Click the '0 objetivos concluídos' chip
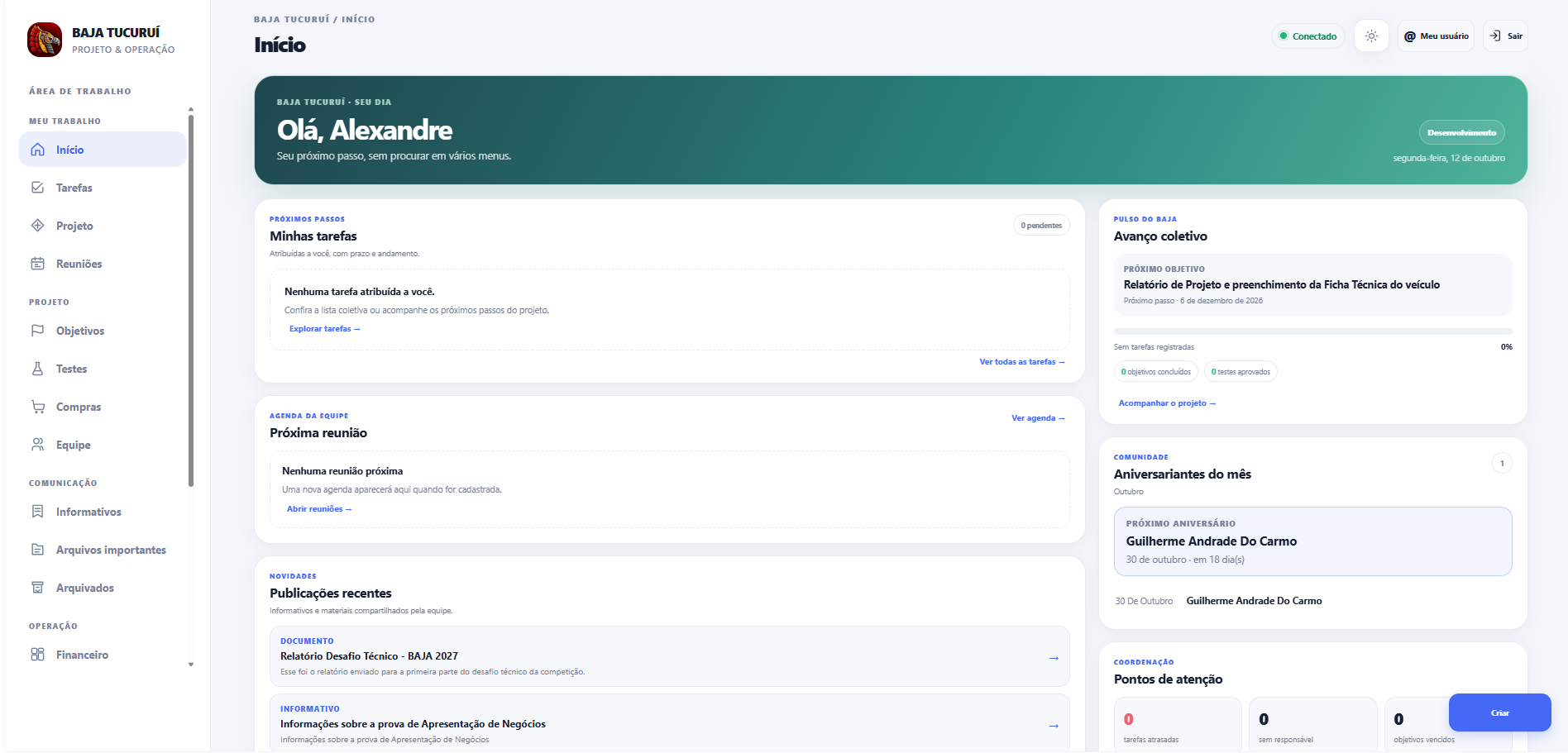Screen dimensions: 1568x753 [x=1155, y=372]
